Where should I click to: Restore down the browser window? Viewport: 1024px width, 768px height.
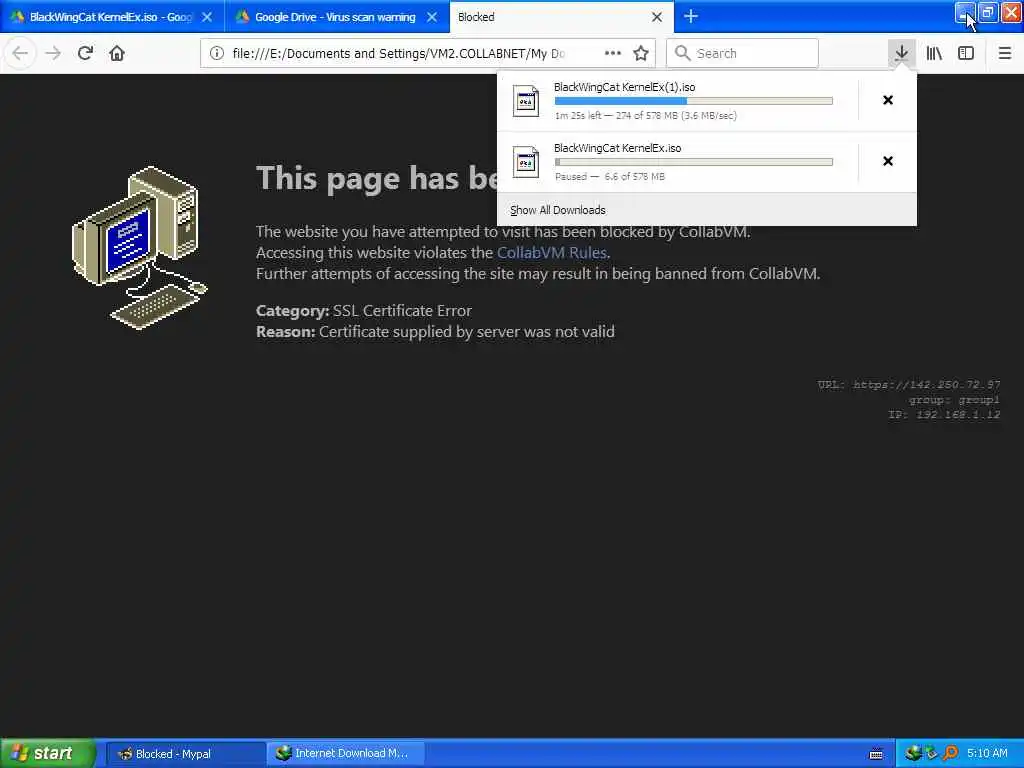[x=987, y=12]
